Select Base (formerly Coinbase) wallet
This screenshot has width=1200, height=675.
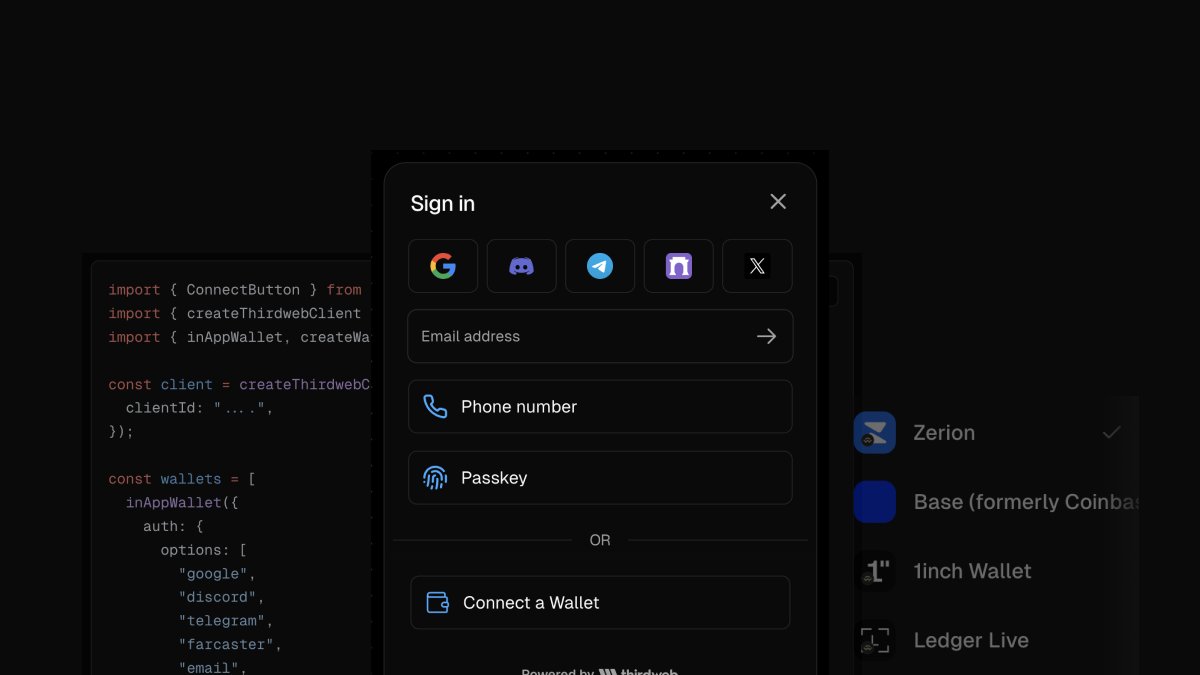pos(996,502)
